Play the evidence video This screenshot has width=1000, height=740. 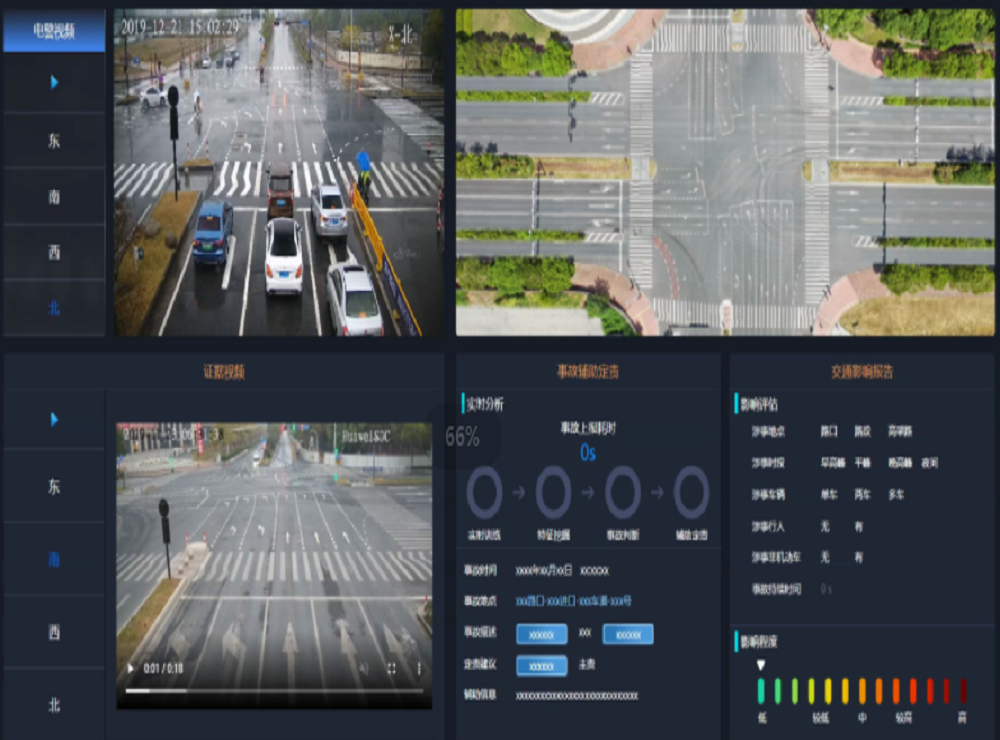[x=129, y=668]
